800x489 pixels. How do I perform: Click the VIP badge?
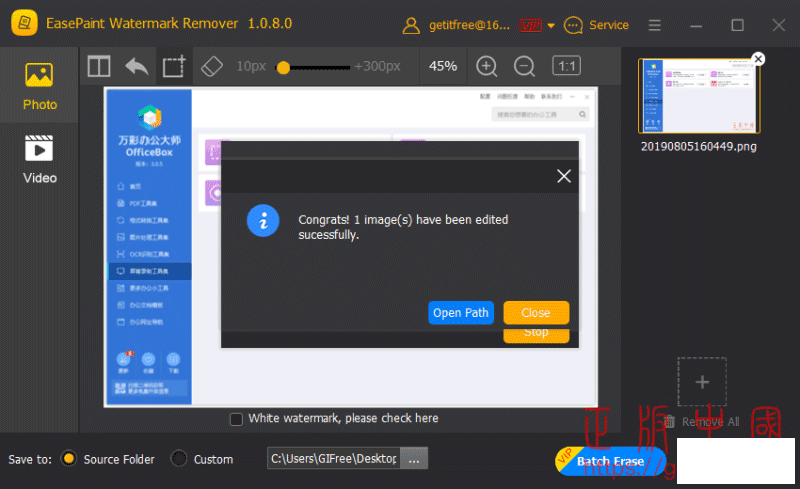[531, 25]
